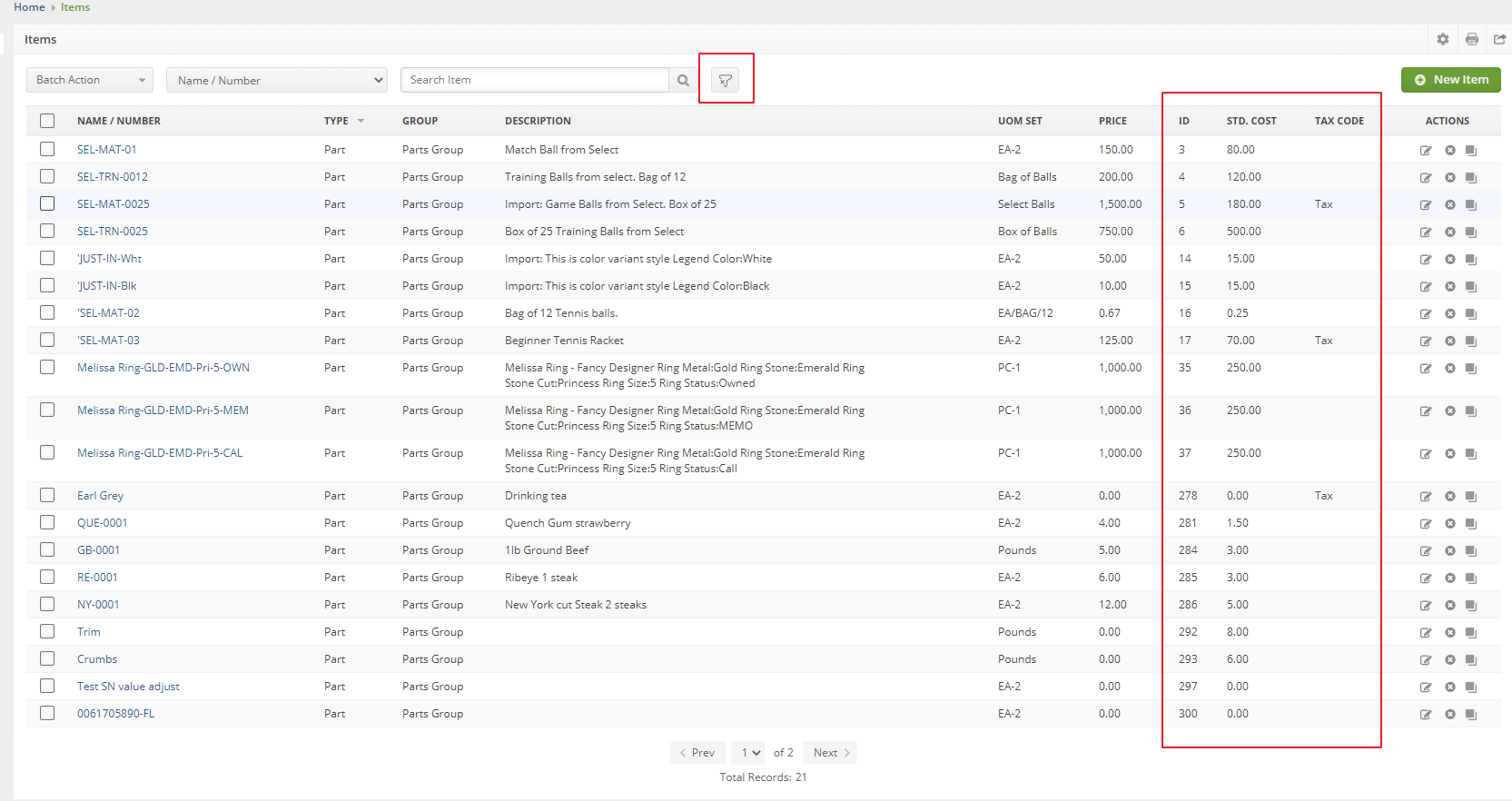Delete the 'SEL-MAT-03 item
Screen dimensions: 1512x801
(x=1450, y=341)
